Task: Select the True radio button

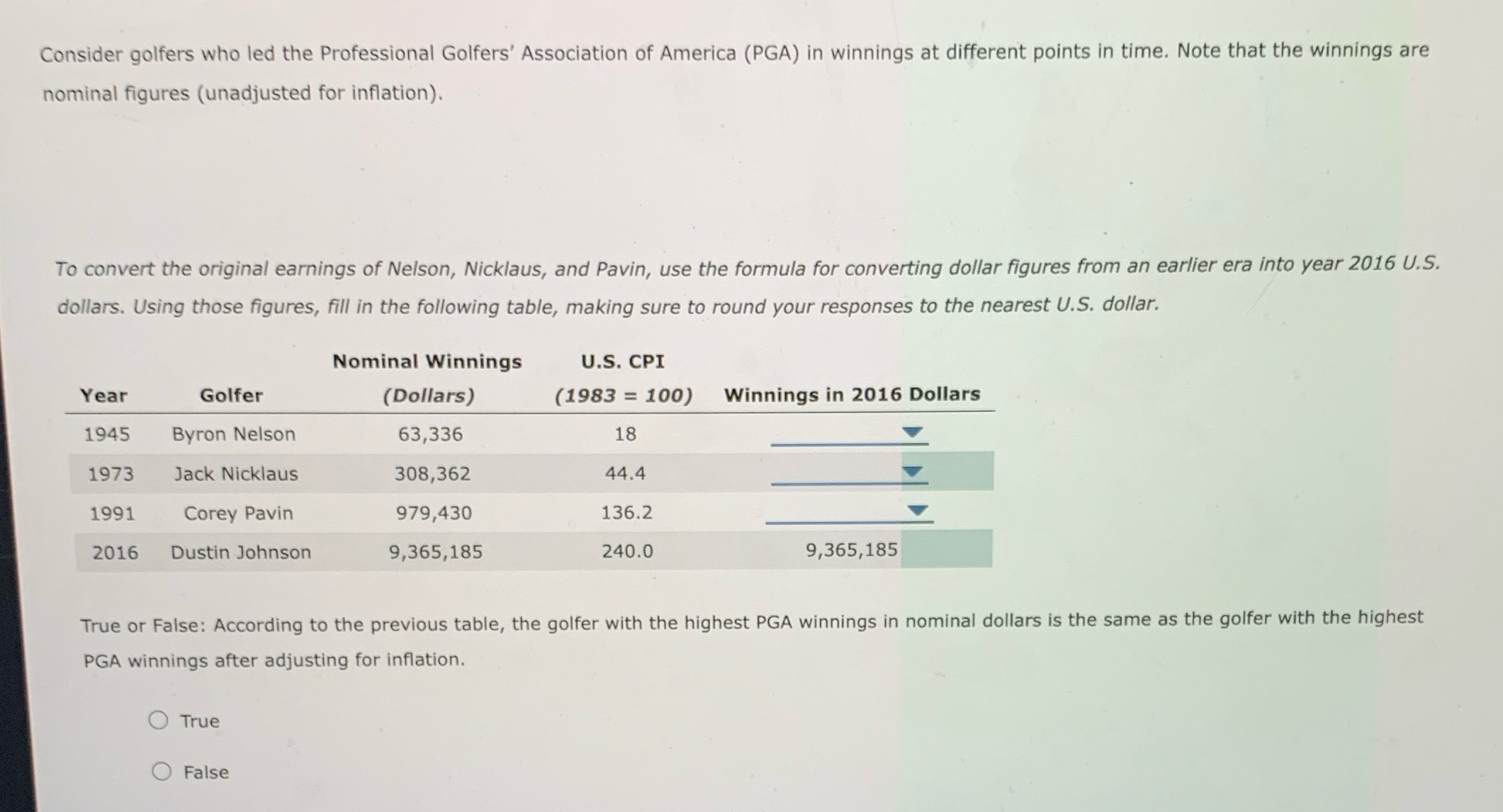Action: 159,721
